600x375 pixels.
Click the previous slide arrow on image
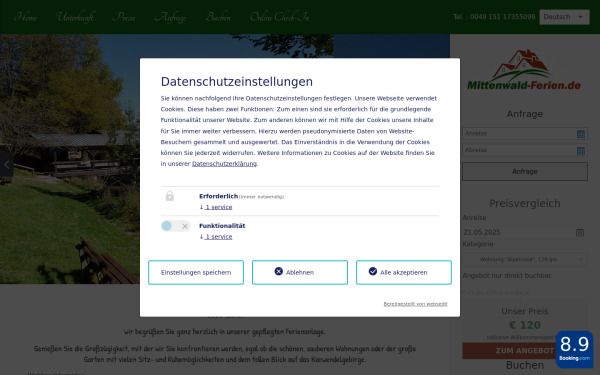7,165
